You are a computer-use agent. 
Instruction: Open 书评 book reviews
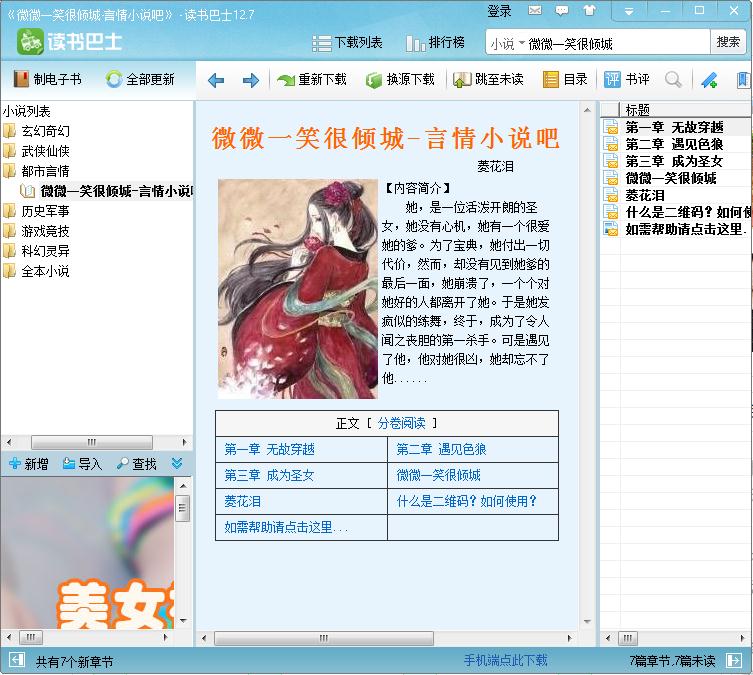click(627, 79)
